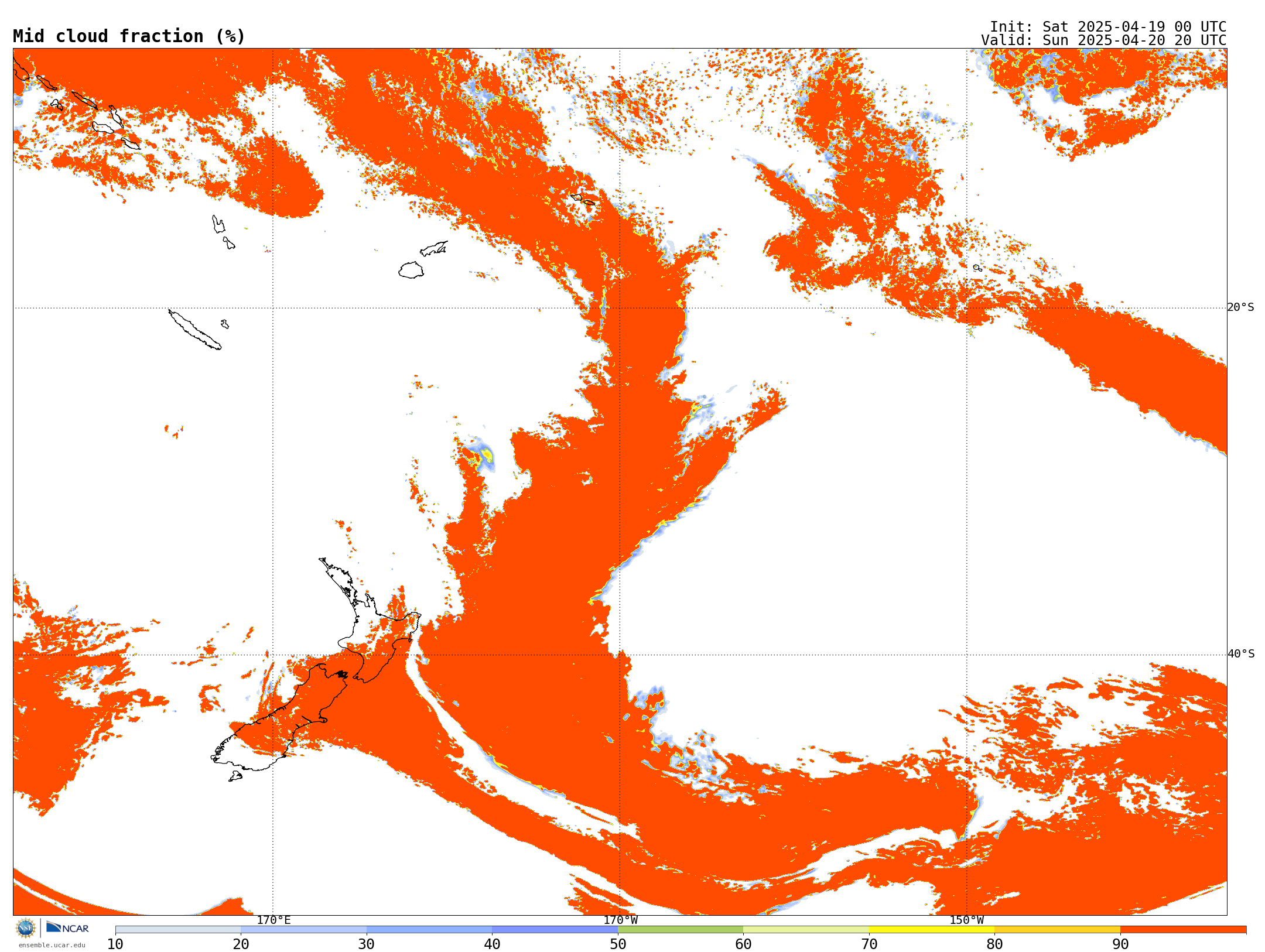Click the New Caledonia island outline
1265x952 pixels.
tap(195, 330)
